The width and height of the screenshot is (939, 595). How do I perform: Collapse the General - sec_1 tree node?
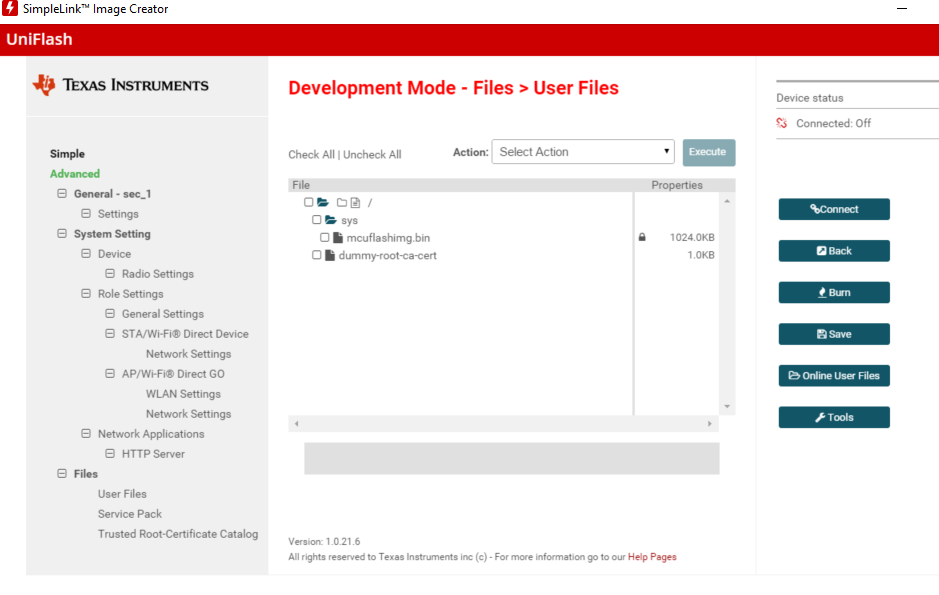point(62,193)
